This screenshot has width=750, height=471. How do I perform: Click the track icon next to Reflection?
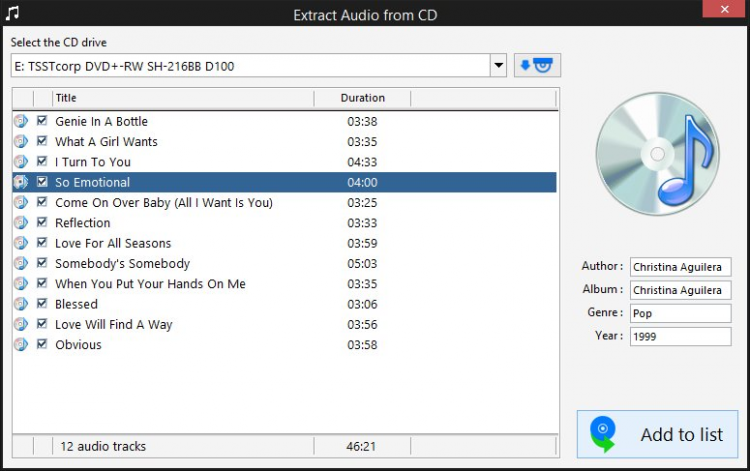click(x=21, y=223)
